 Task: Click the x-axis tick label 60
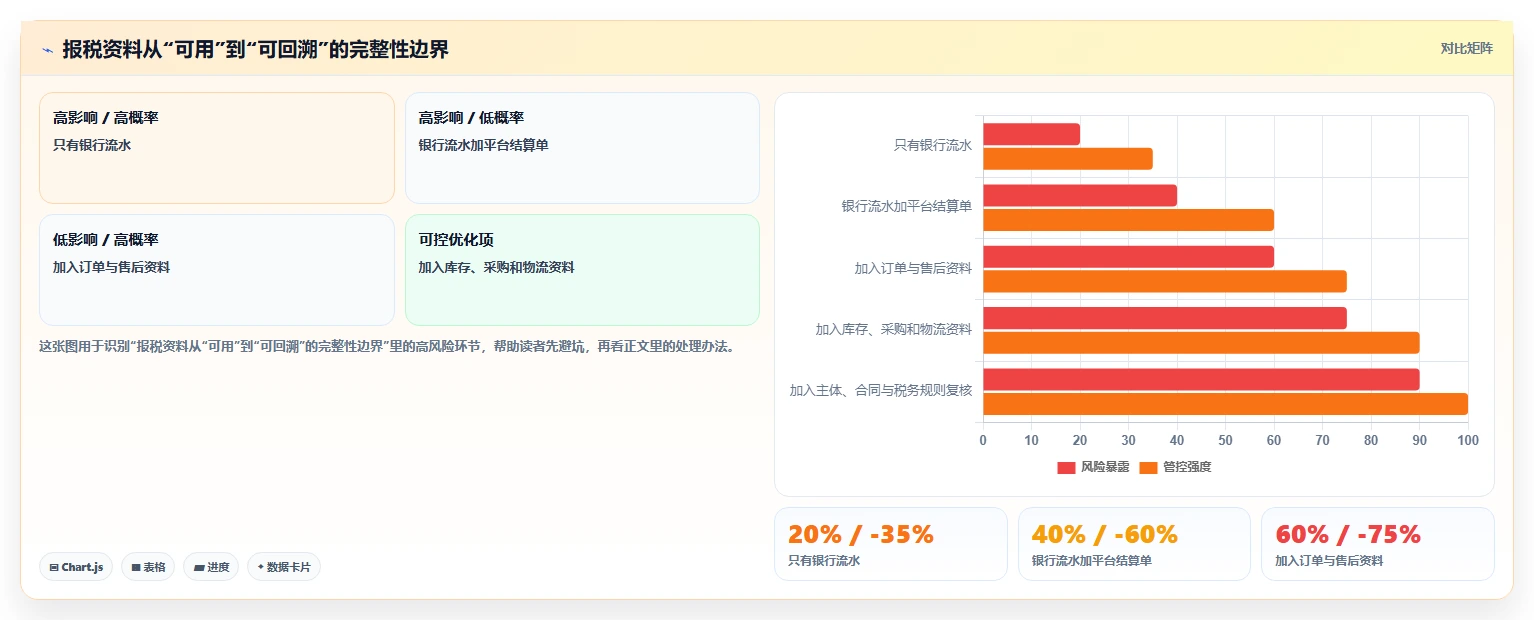pyautogui.click(x=1274, y=441)
